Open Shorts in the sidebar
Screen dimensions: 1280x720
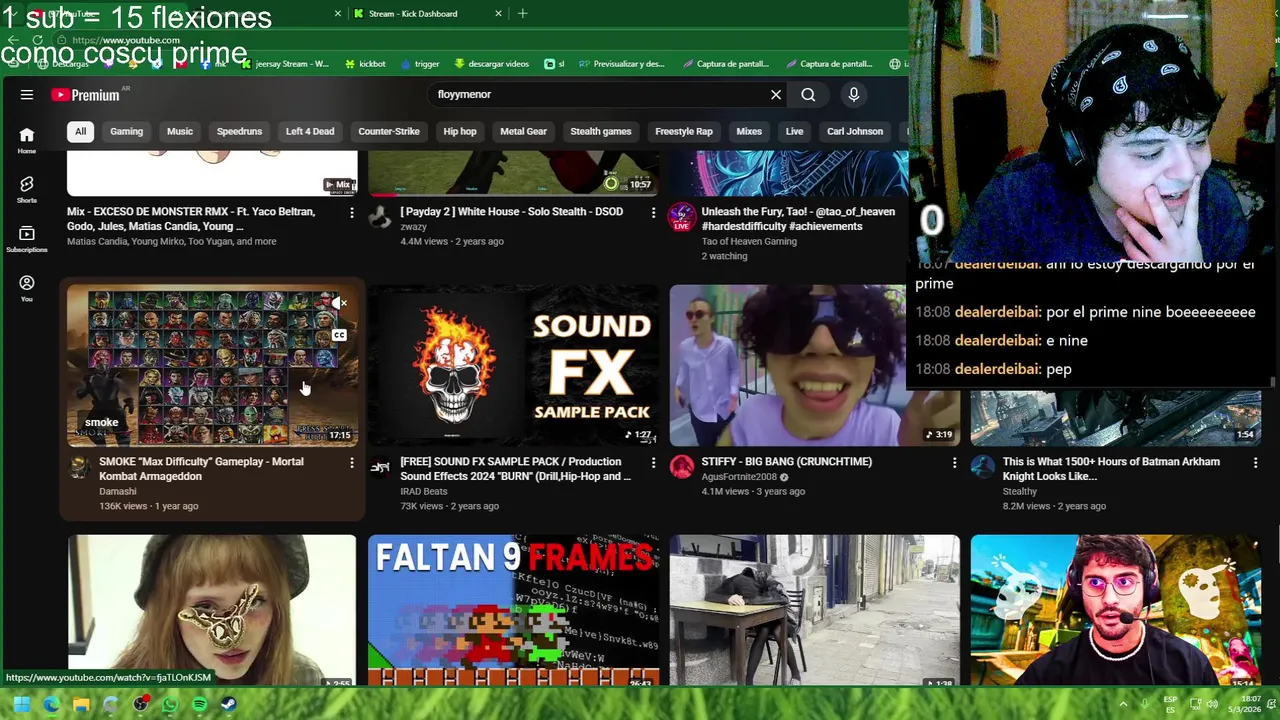27,189
